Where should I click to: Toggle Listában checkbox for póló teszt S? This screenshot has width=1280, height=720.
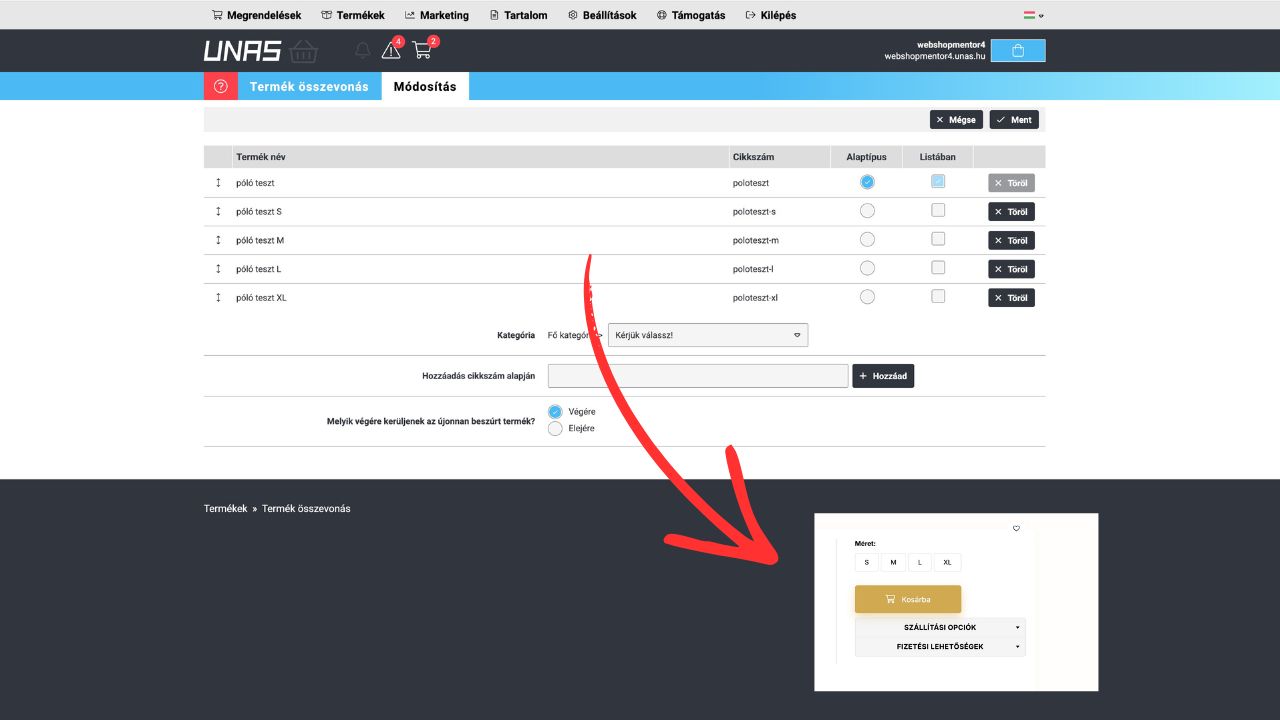coord(938,210)
